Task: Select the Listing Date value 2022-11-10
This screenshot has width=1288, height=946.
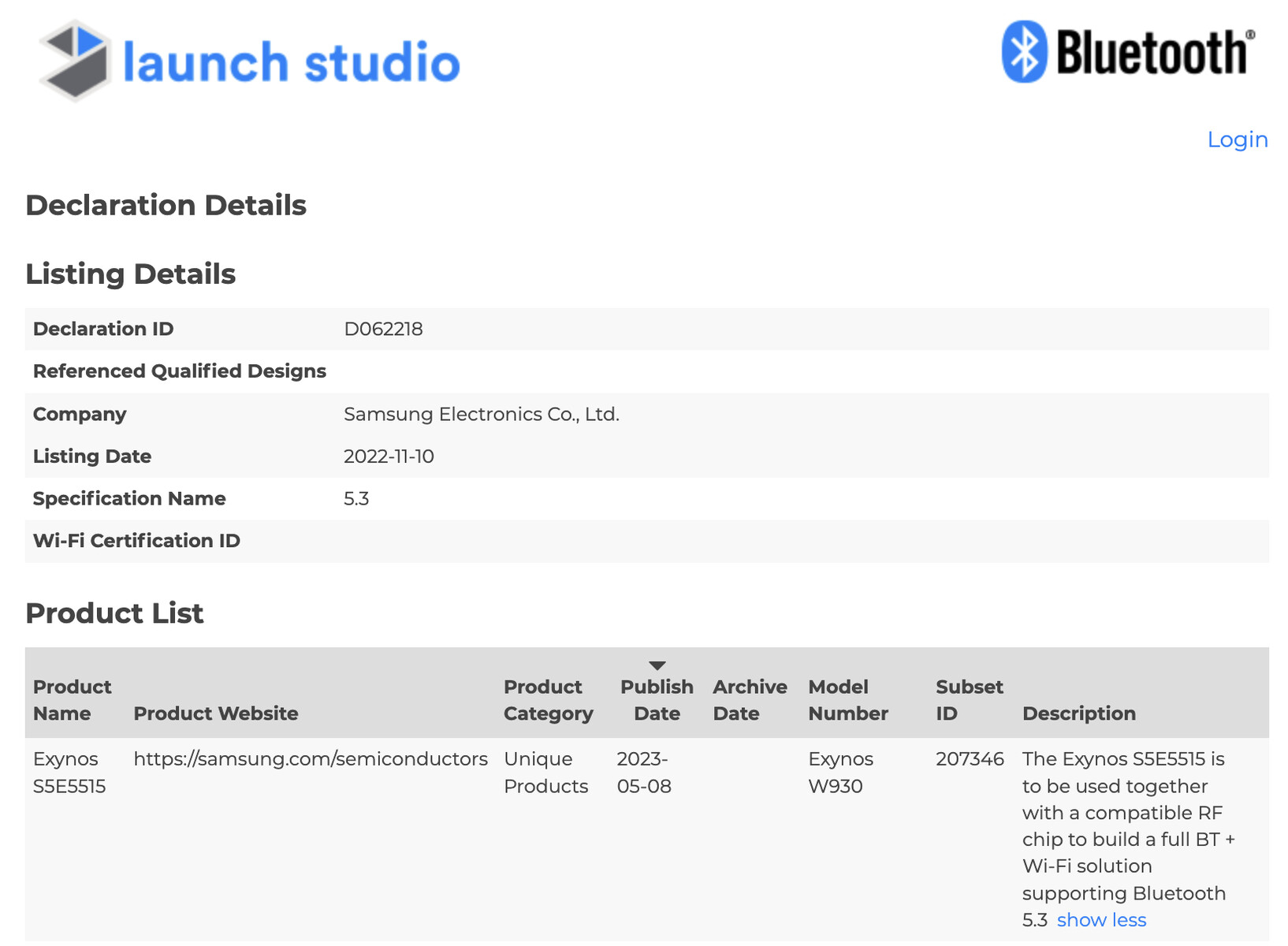Action: (x=389, y=456)
